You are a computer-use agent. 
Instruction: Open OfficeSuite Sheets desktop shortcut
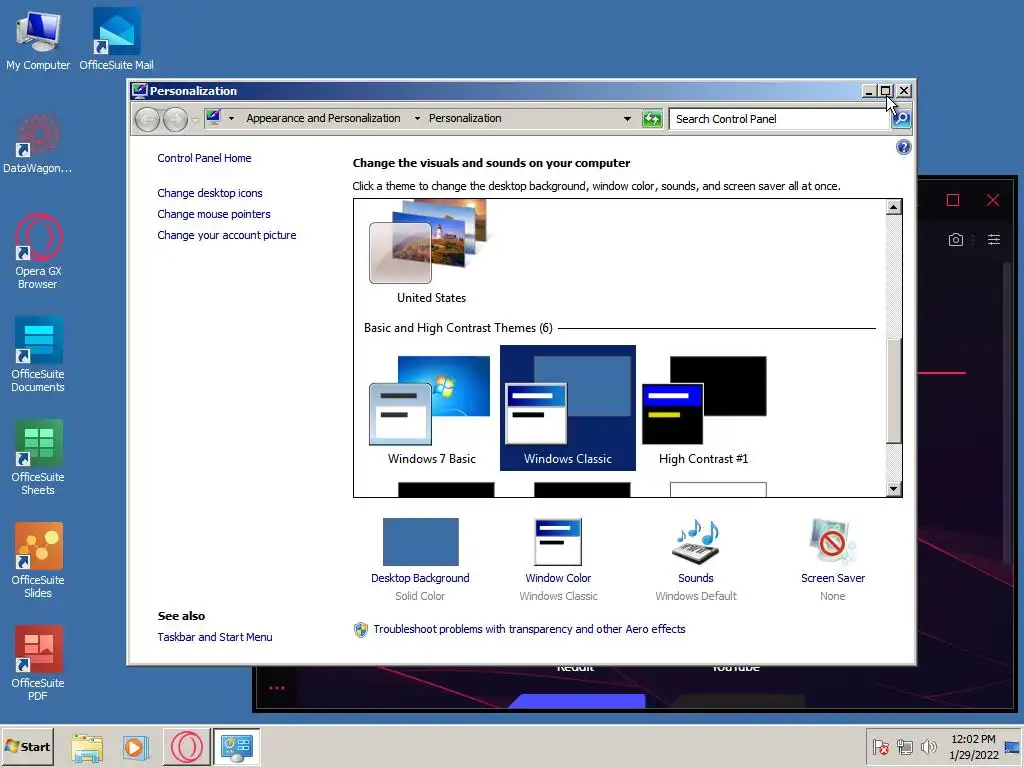pos(38,457)
